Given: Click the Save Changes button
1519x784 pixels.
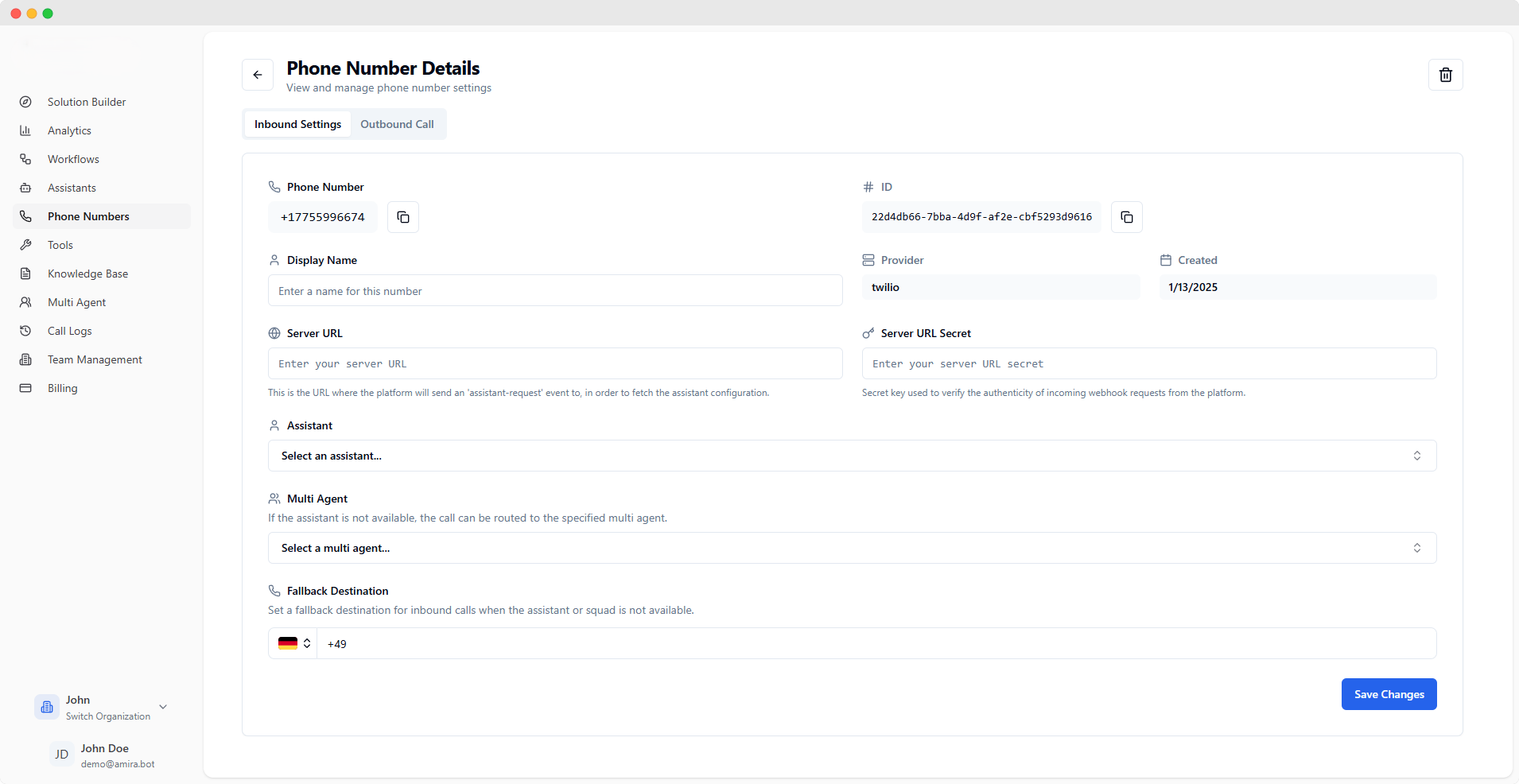Looking at the screenshot, I should point(1388,693).
